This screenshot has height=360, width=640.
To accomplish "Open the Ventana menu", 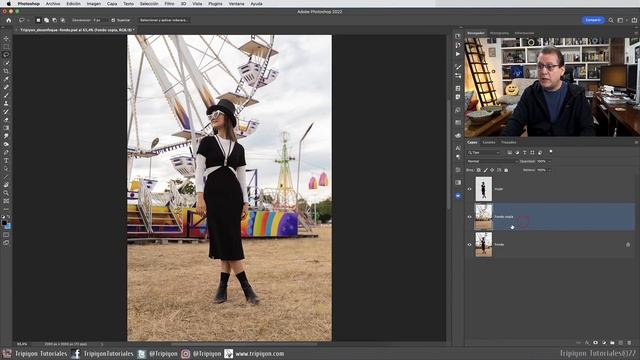I will 236,4.
